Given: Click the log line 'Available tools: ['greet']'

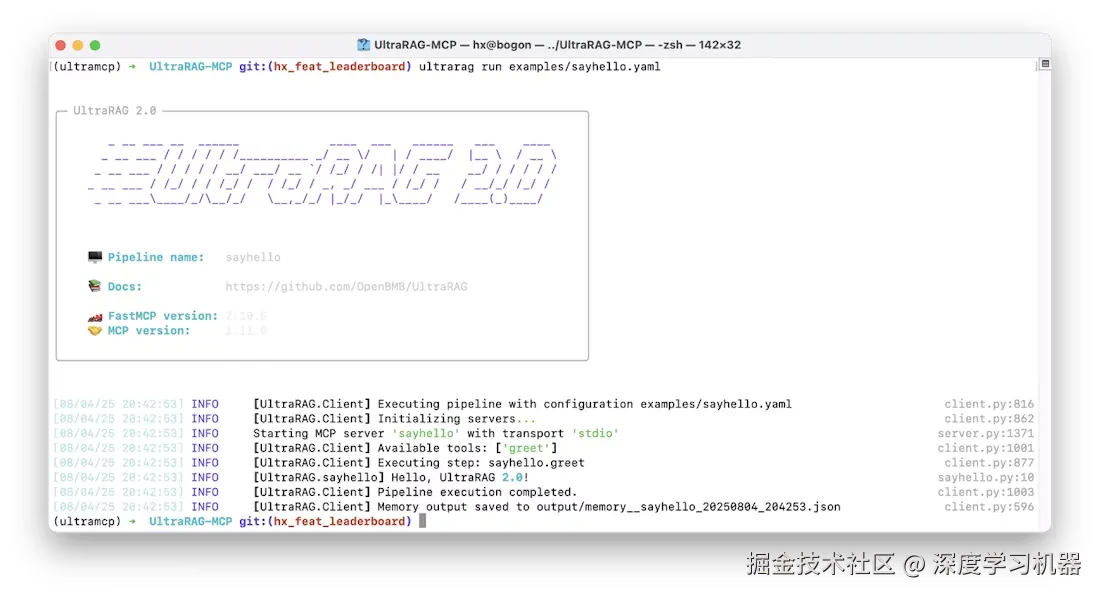Looking at the screenshot, I should point(405,448).
